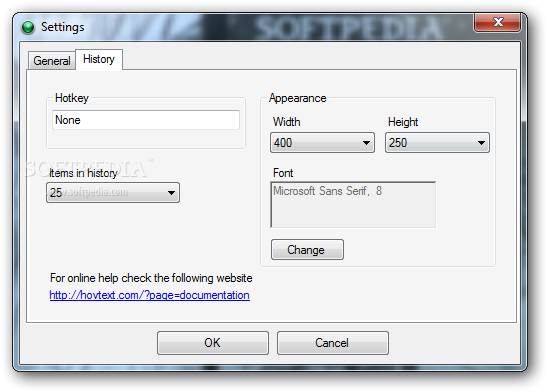Viewport: 548px width, 392px height.
Task: Open the Items in history dropdown
Action: pyautogui.click(x=113, y=193)
